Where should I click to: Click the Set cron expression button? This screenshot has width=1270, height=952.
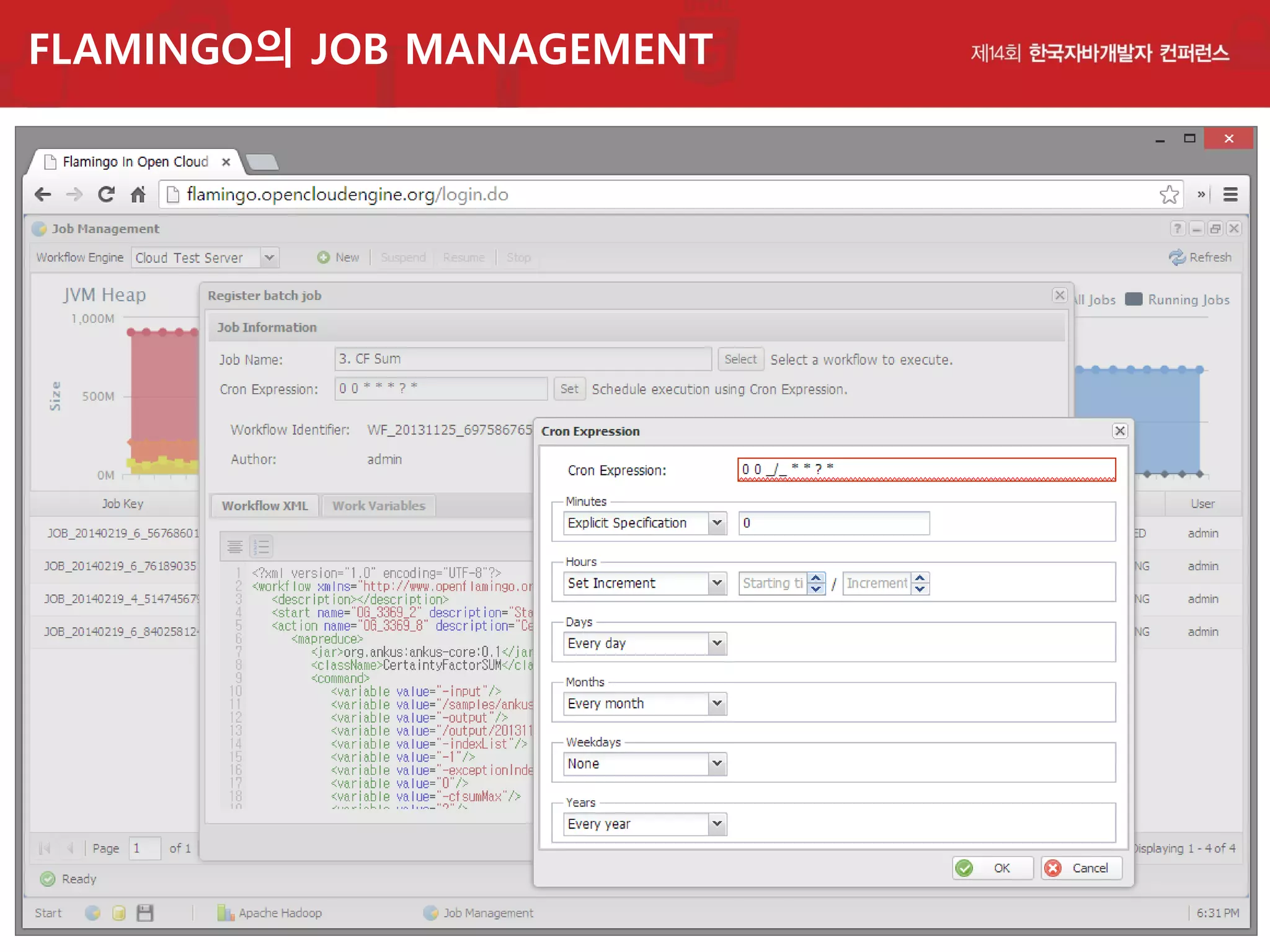click(569, 389)
